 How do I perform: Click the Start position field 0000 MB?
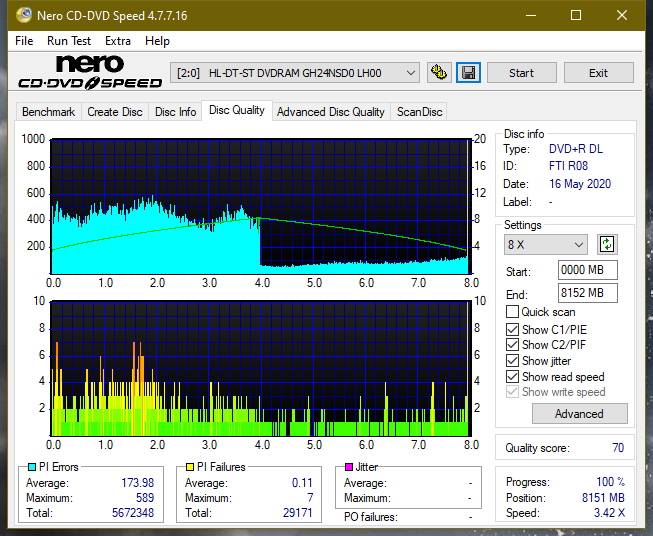(588, 270)
